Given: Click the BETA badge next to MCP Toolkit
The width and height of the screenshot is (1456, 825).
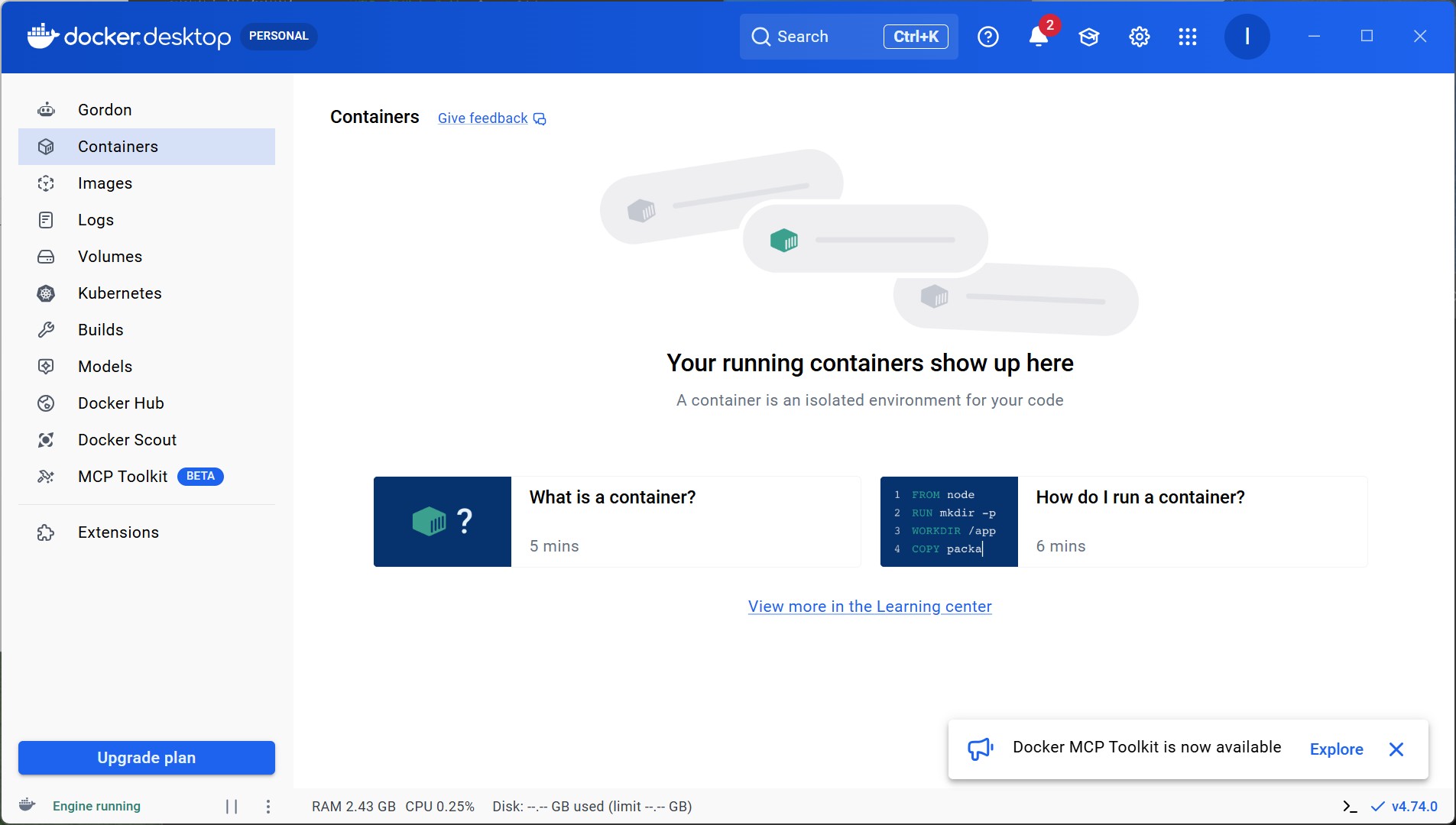Looking at the screenshot, I should point(200,477).
